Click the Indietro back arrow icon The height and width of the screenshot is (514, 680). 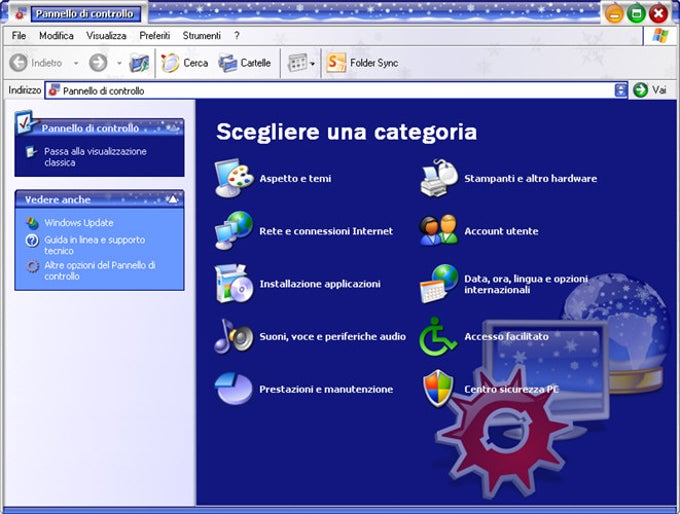tap(18, 63)
